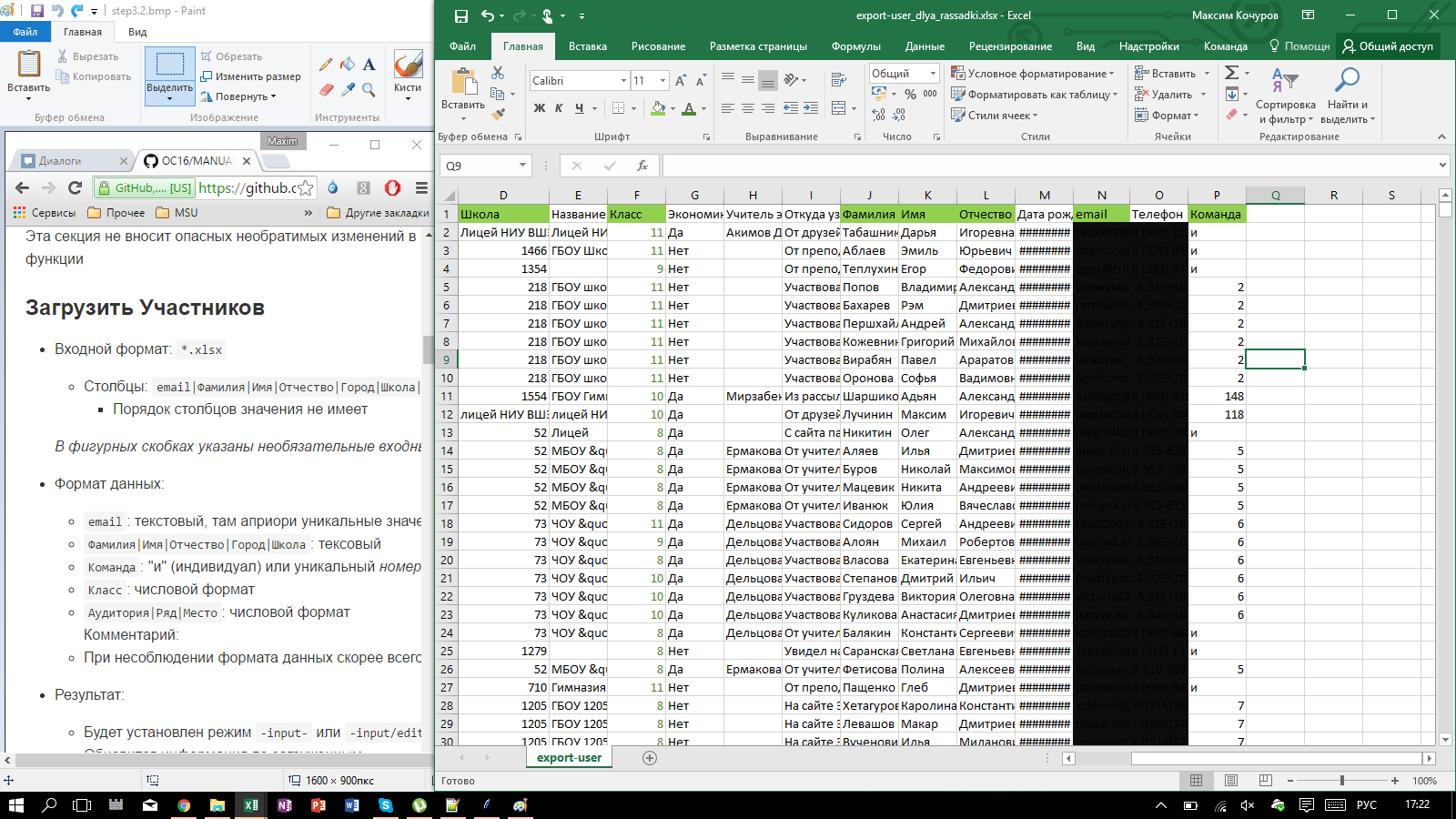Click the Excel formula bar input
The height and width of the screenshot is (819, 1456).
coord(1050,166)
